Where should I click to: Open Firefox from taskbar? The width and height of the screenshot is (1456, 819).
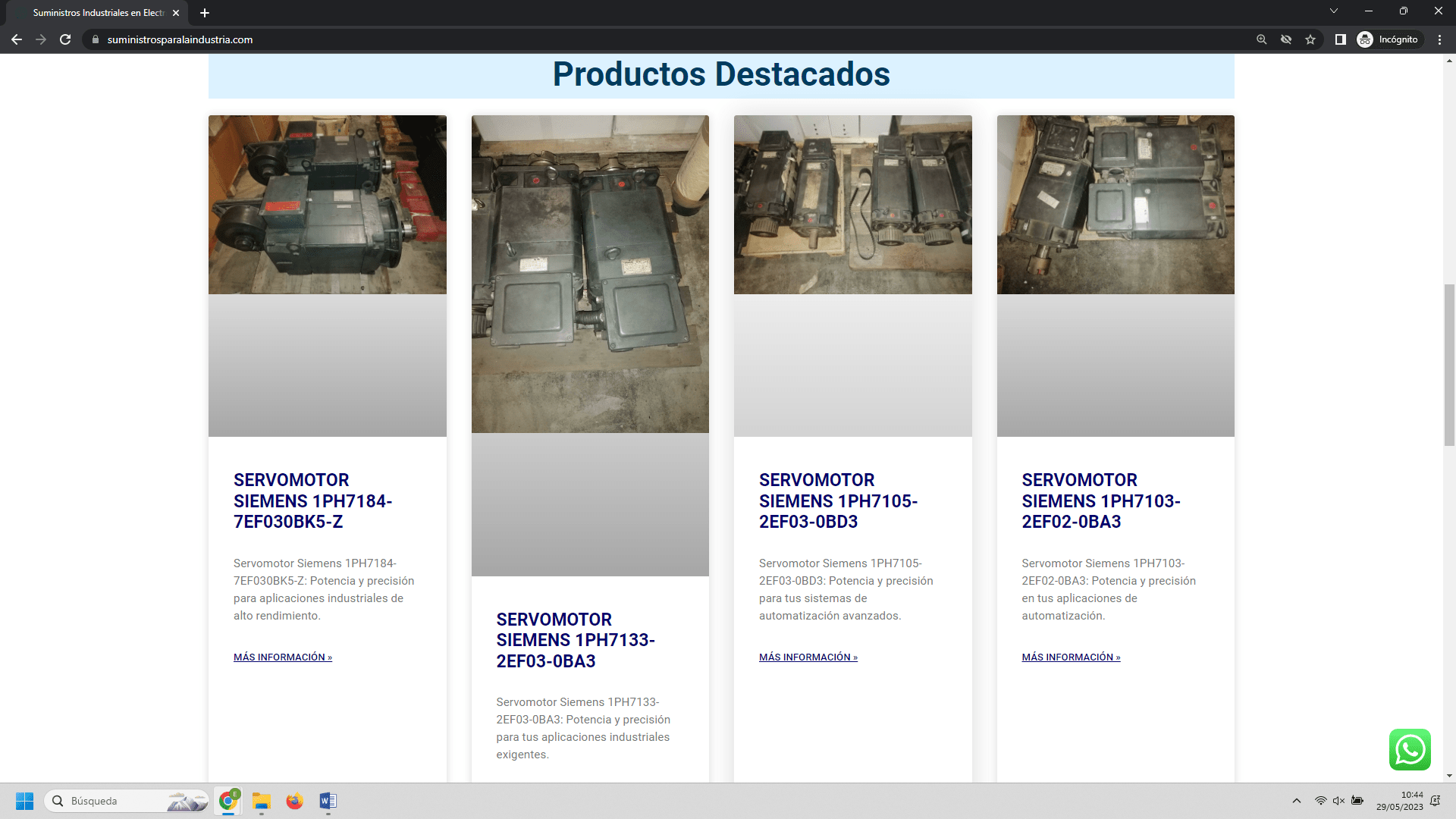(295, 801)
